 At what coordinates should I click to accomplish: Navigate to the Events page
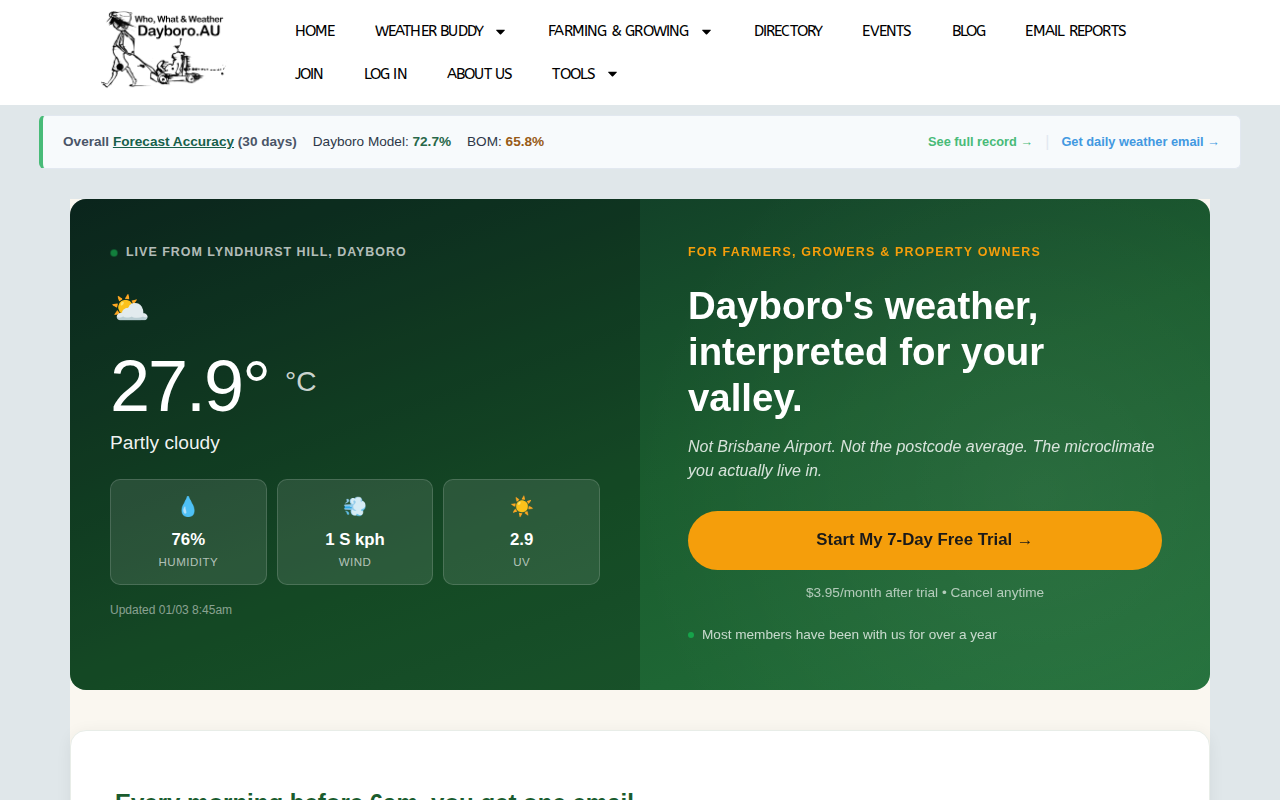tap(887, 31)
